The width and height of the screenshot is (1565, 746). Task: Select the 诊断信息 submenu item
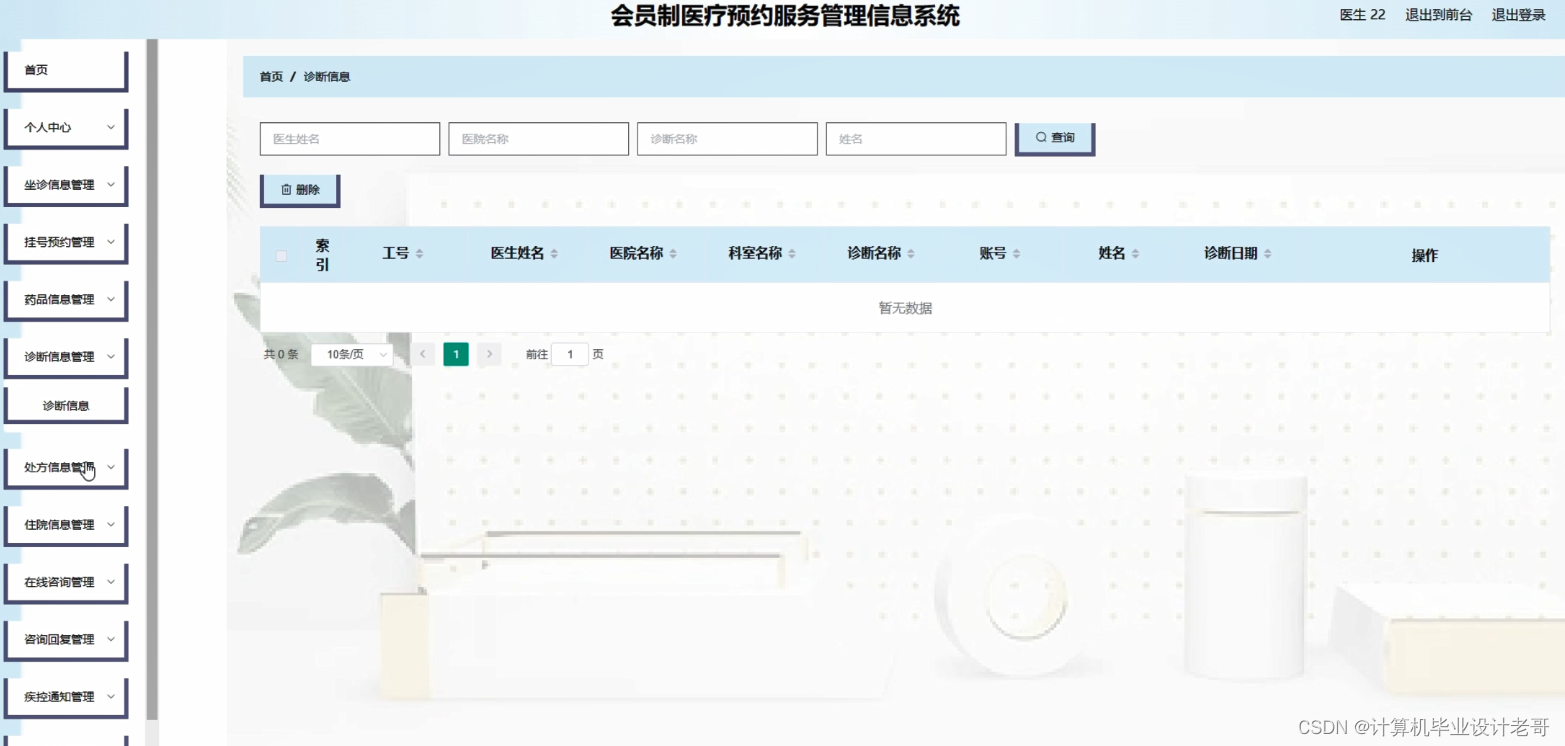pyautogui.click(x=66, y=405)
